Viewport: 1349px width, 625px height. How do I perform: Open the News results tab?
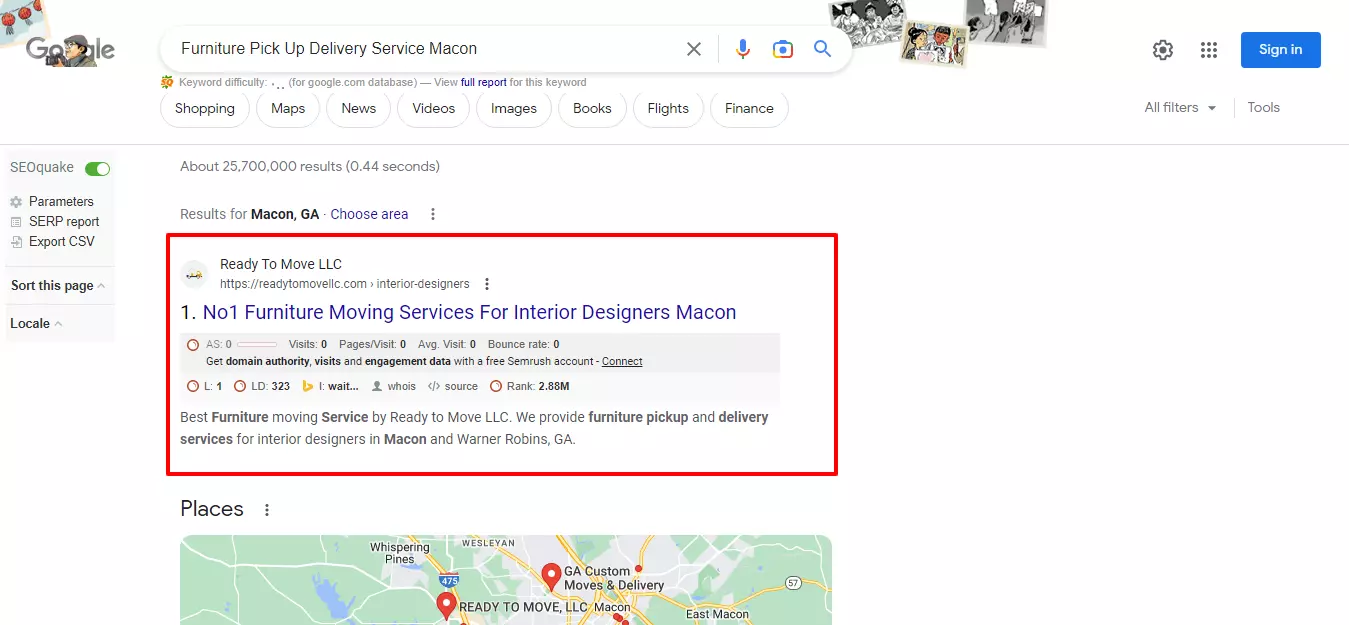[x=359, y=109]
